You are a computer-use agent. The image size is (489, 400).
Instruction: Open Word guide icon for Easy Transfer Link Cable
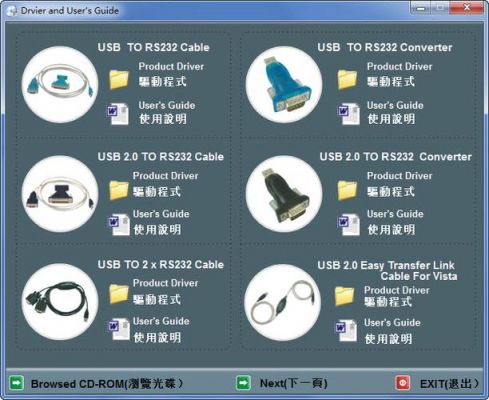(x=346, y=330)
